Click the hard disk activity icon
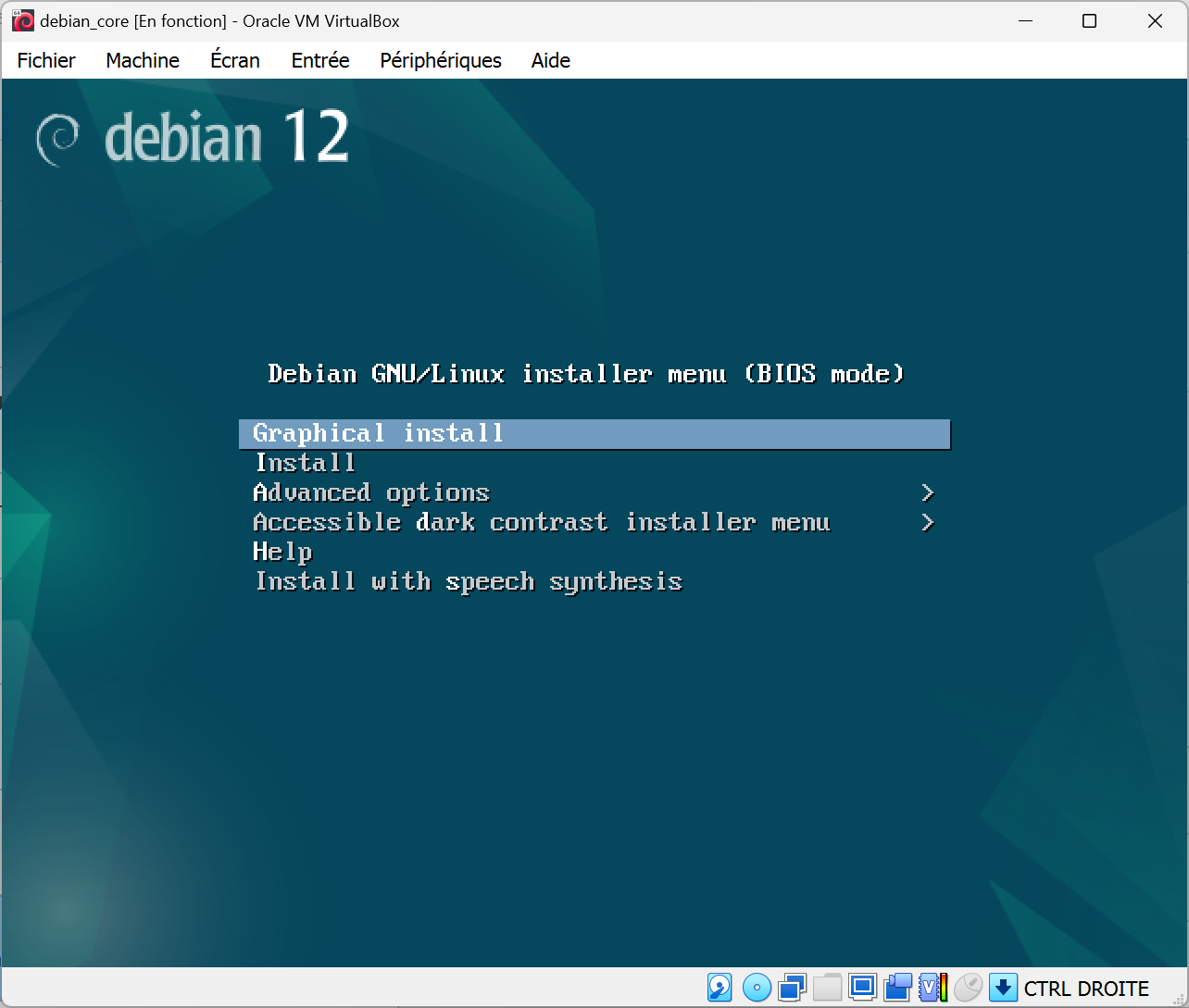The image size is (1189, 1008). click(720, 988)
